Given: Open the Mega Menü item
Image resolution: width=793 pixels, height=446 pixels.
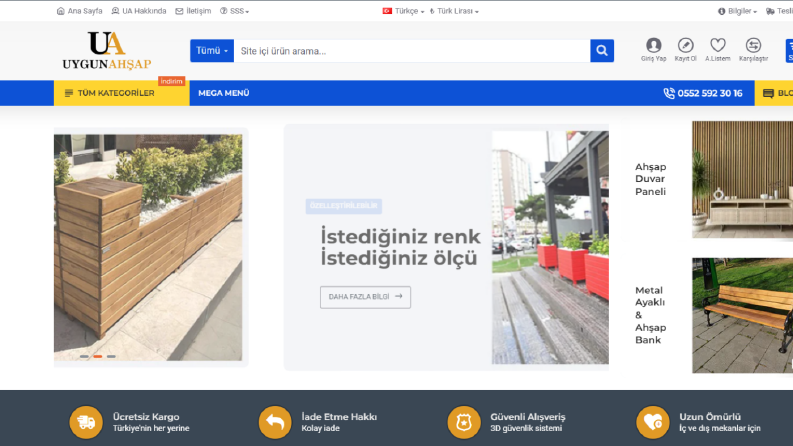Looking at the screenshot, I should [x=224, y=93].
